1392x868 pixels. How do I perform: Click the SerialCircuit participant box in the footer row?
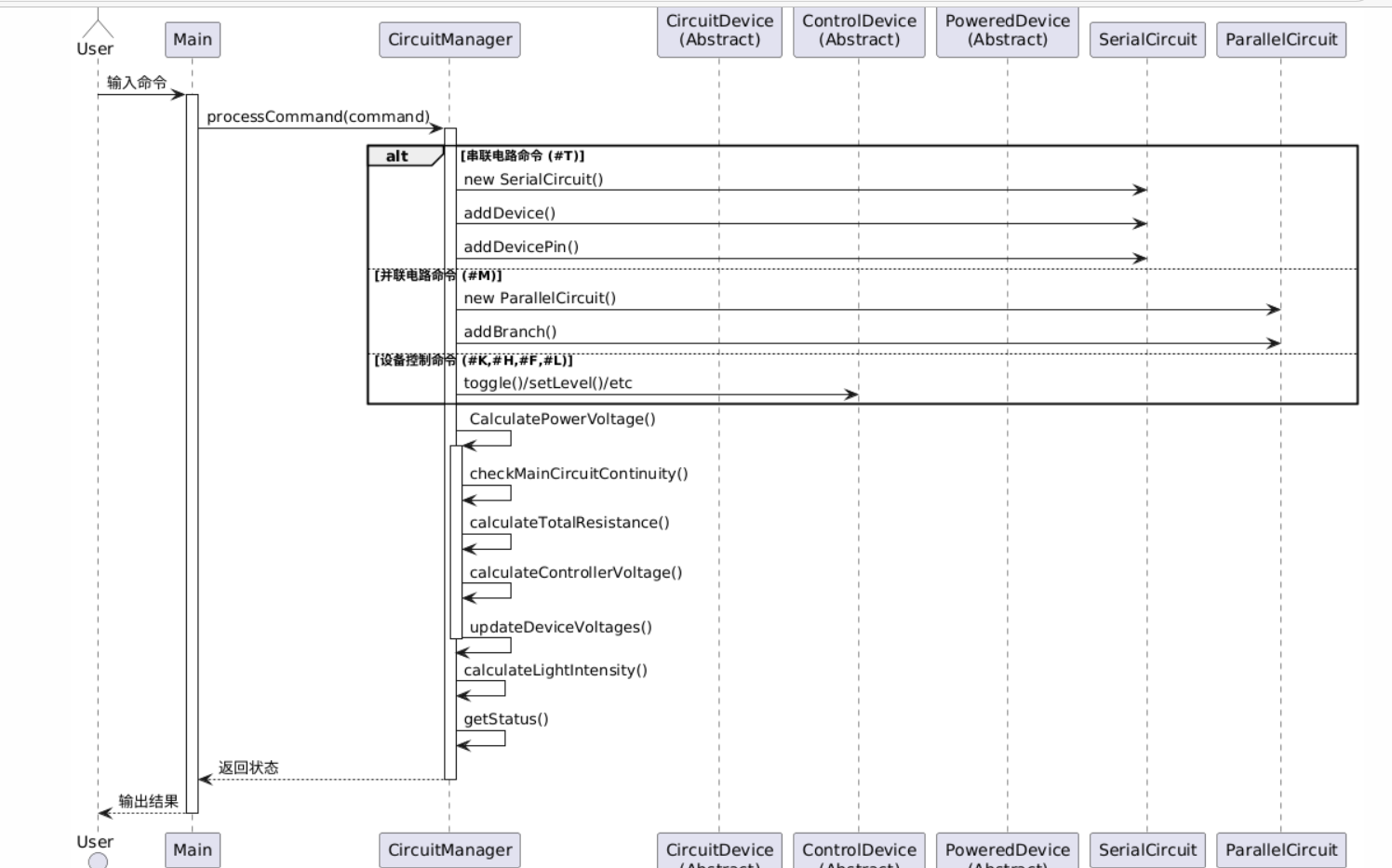[x=1147, y=850]
